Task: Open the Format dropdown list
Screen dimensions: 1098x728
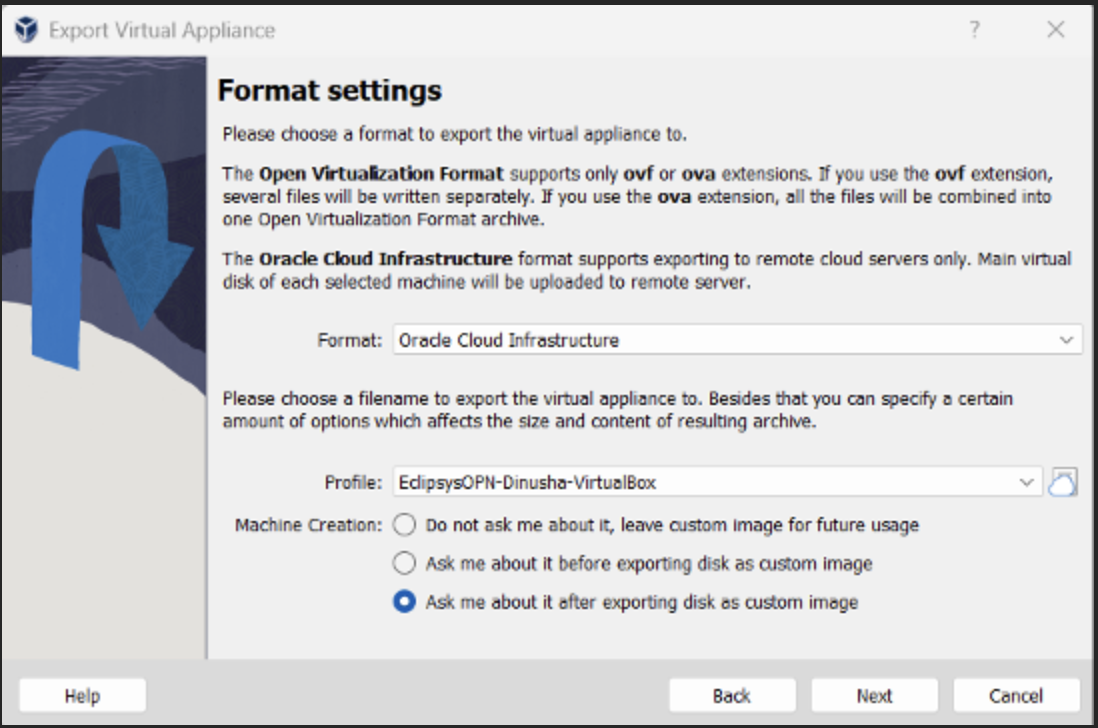Action: click(x=737, y=340)
